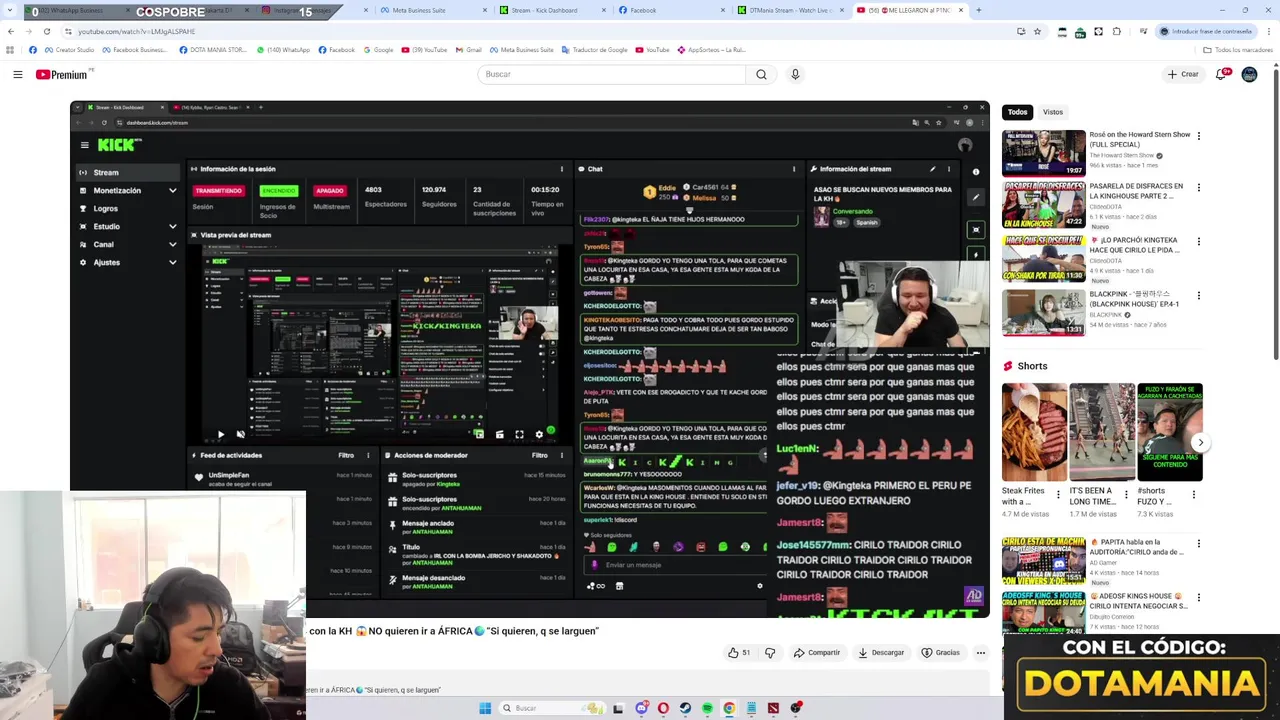
Task: Click the Chrome icon on the taskbar
Action: pyautogui.click(x=729, y=708)
